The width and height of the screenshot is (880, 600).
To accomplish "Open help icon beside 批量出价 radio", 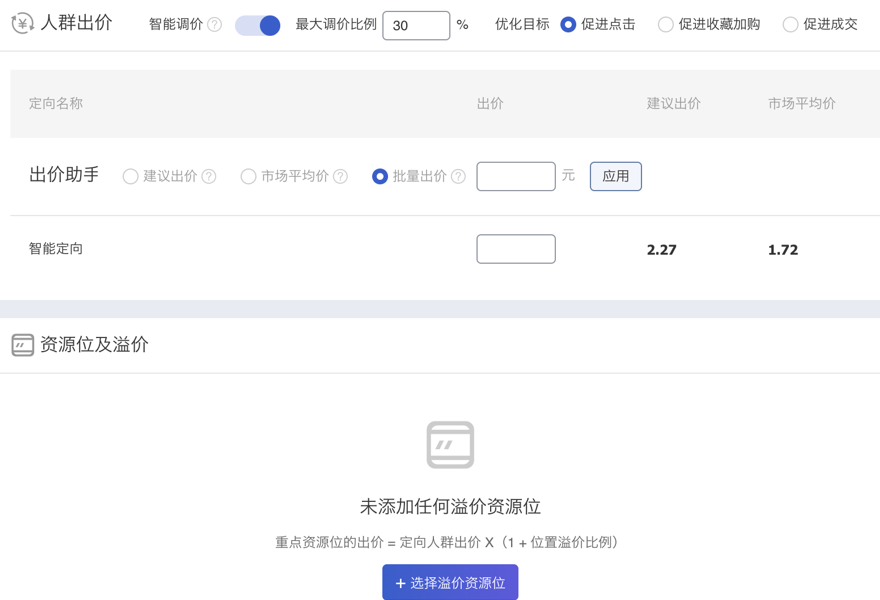I will (x=459, y=176).
